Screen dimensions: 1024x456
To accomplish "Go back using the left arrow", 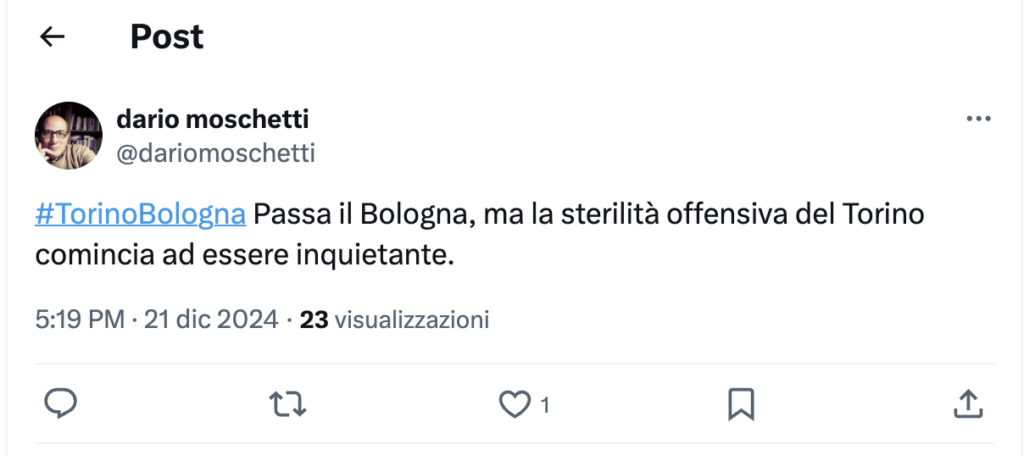I will (x=52, y=37).
